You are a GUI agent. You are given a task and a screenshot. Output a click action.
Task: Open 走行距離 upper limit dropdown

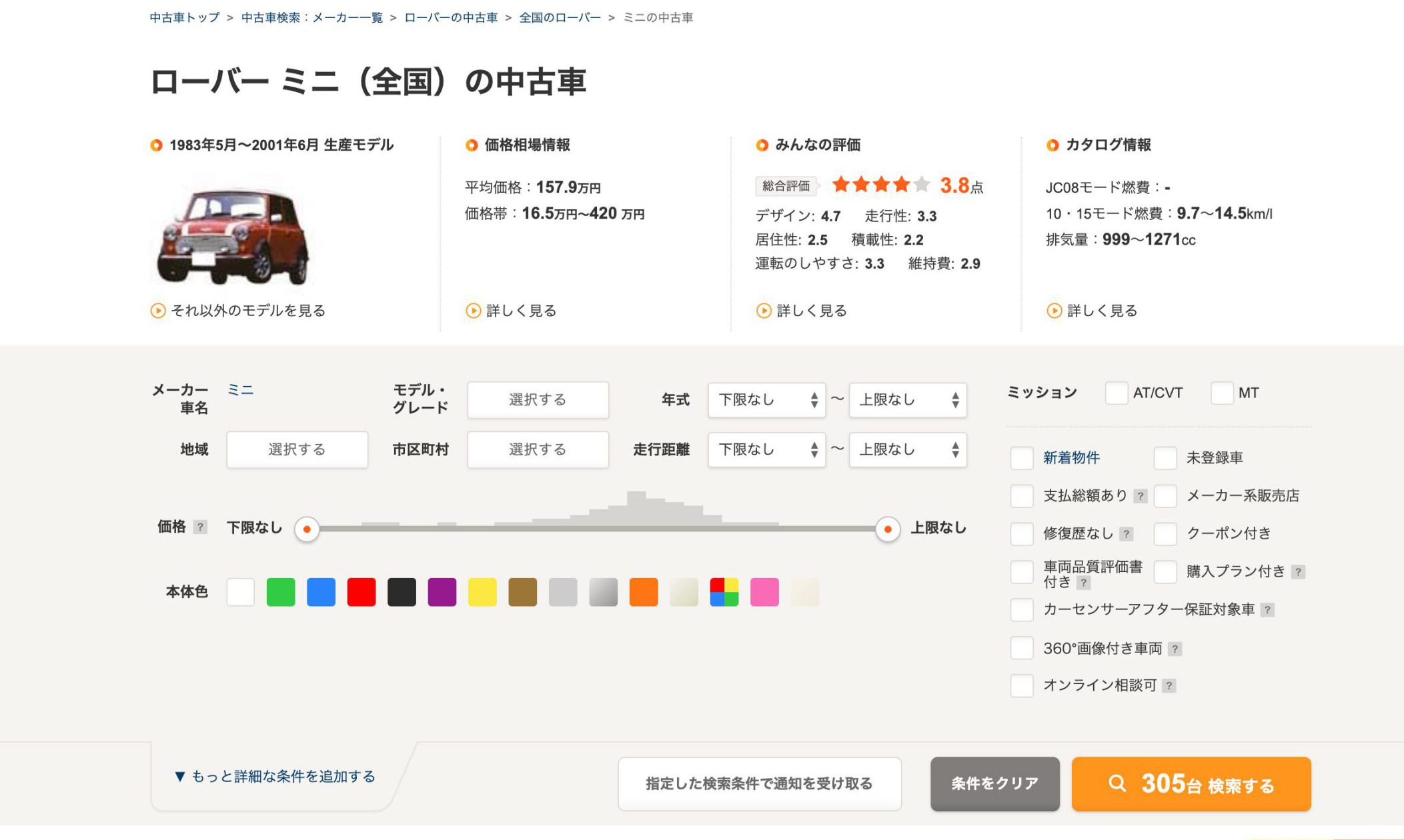[908, 450]
